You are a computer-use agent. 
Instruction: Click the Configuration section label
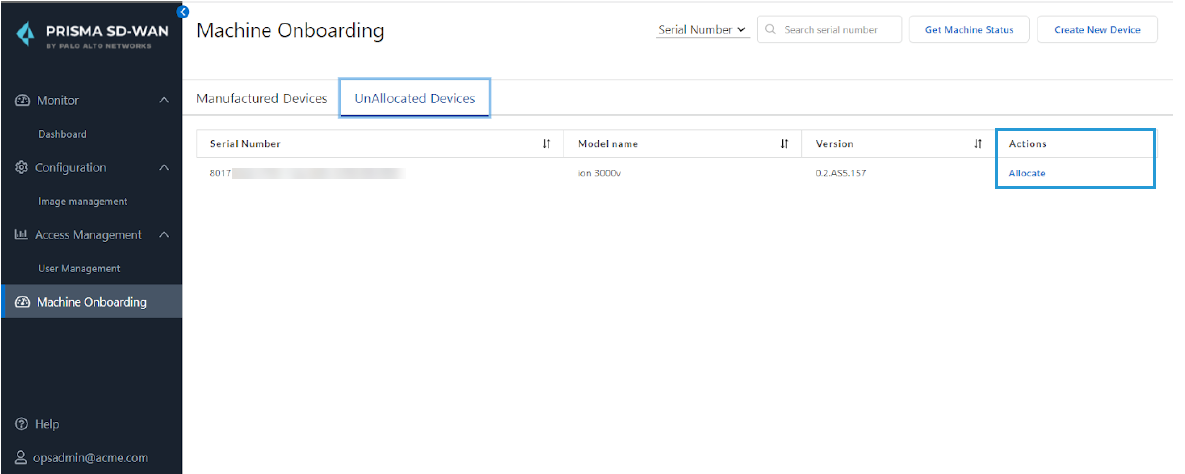pyautogui.click(x=71, y=168)
